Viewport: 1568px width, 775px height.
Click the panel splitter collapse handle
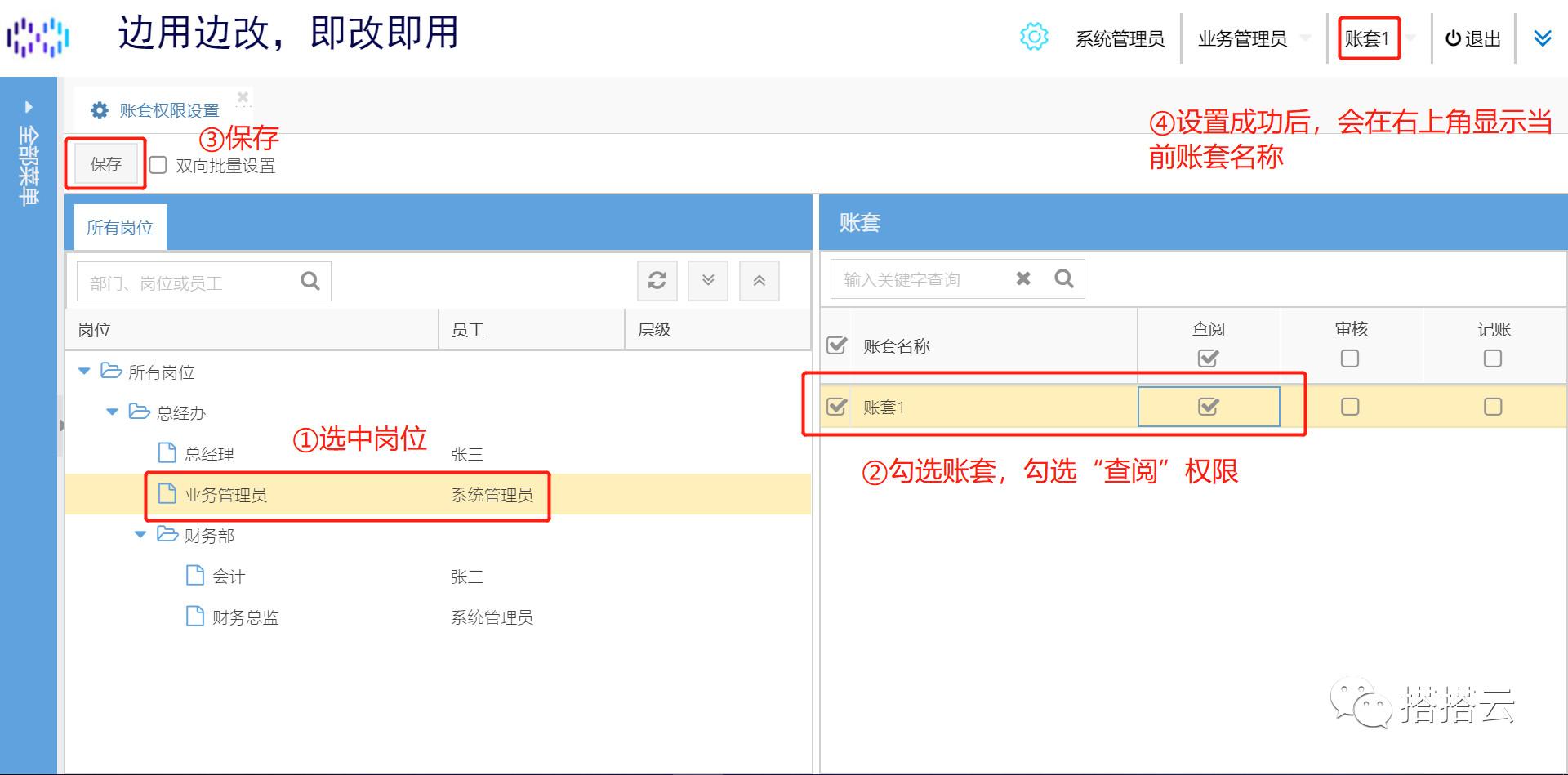[61, 425]
